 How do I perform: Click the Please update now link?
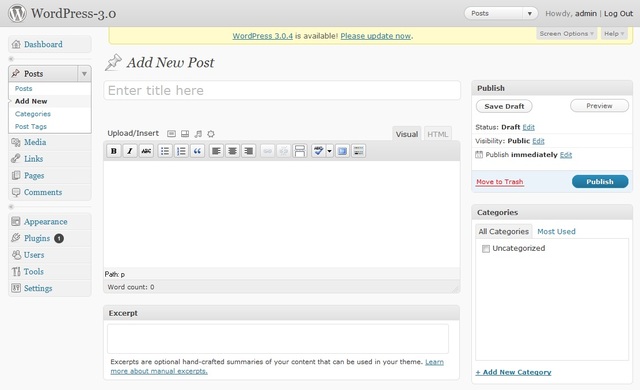tap(376, 36)
